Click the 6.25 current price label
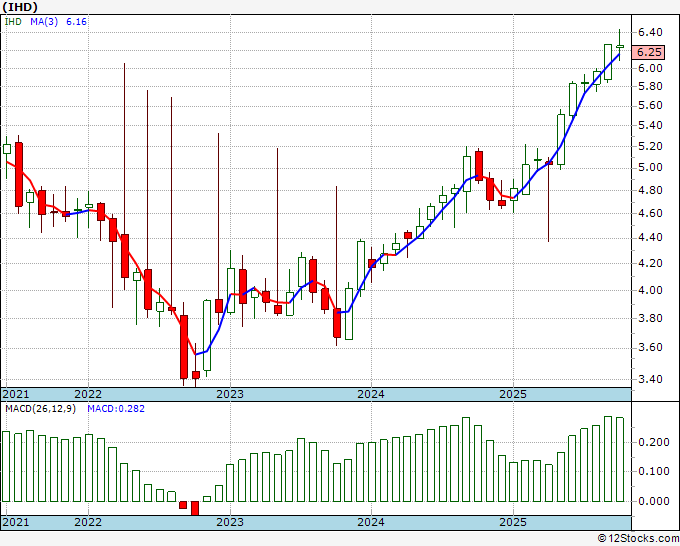 click(648, 52)
